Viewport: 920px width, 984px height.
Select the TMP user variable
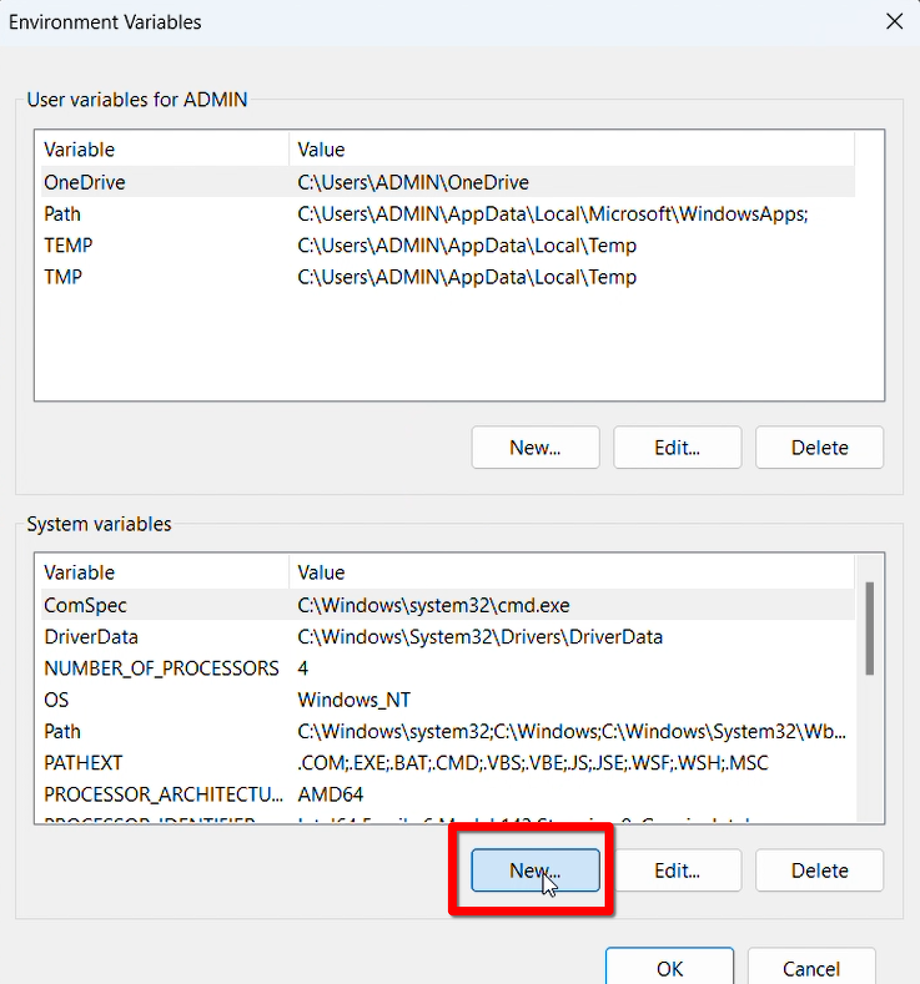[62, 277]
